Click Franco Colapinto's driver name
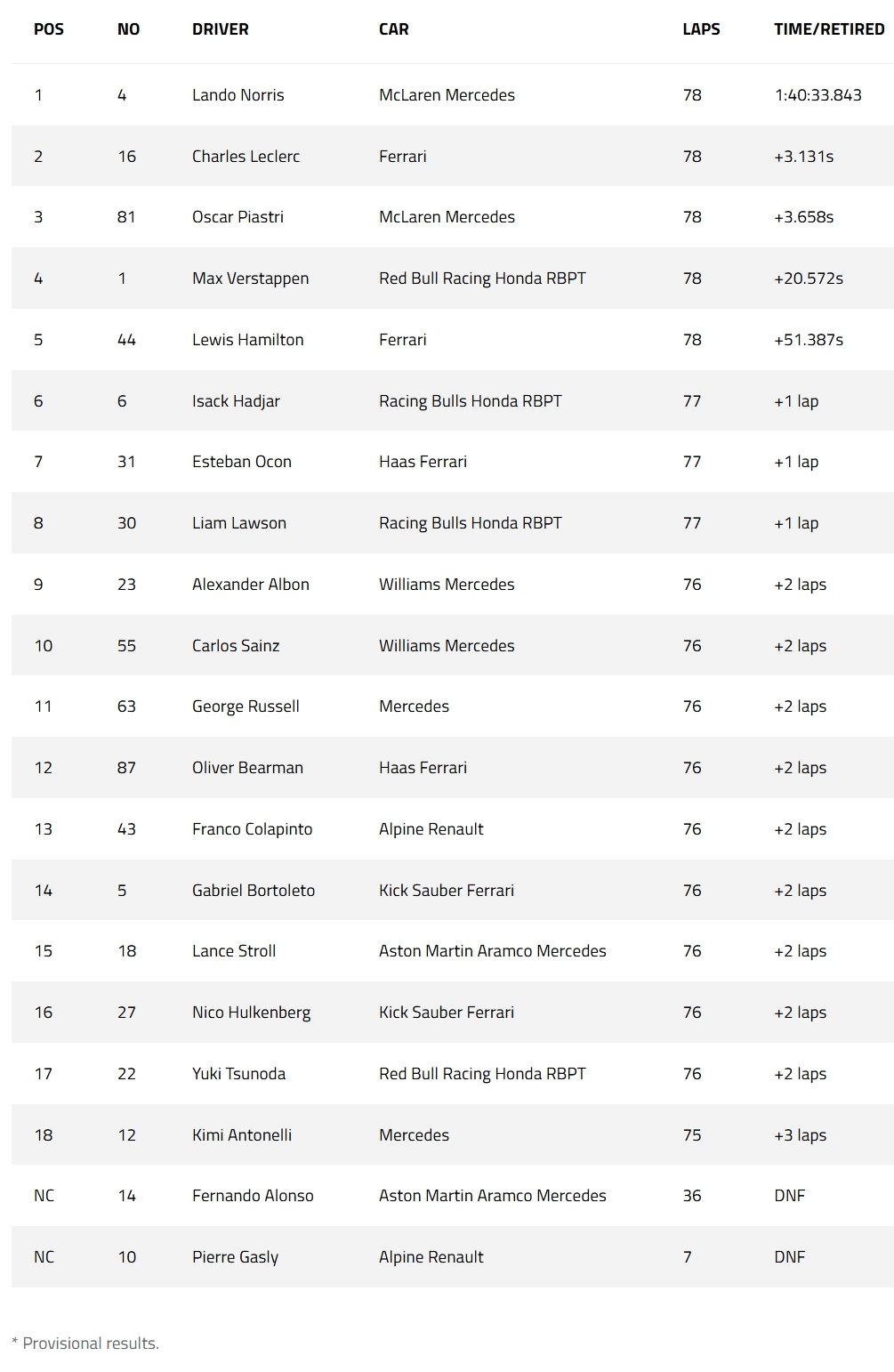The height and width of the screenshot is (1372, 894). coord(252,829)
